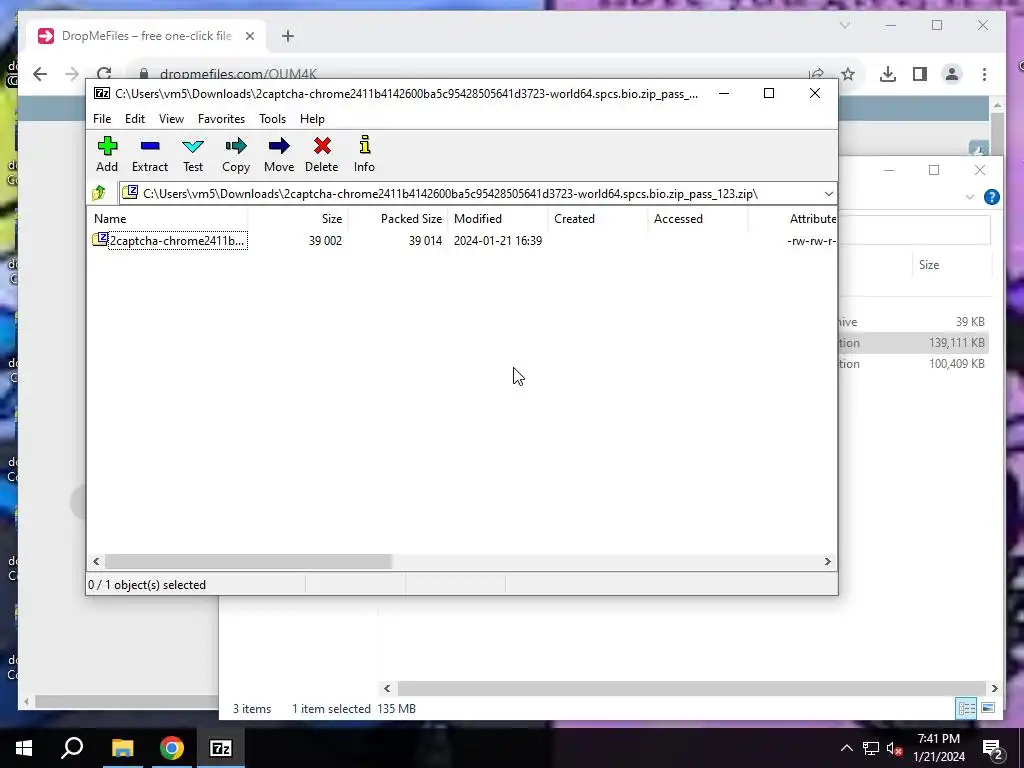Close the DropMeFiles browser tab
The image size is (1024, 768).
click(x=249, y=36)
